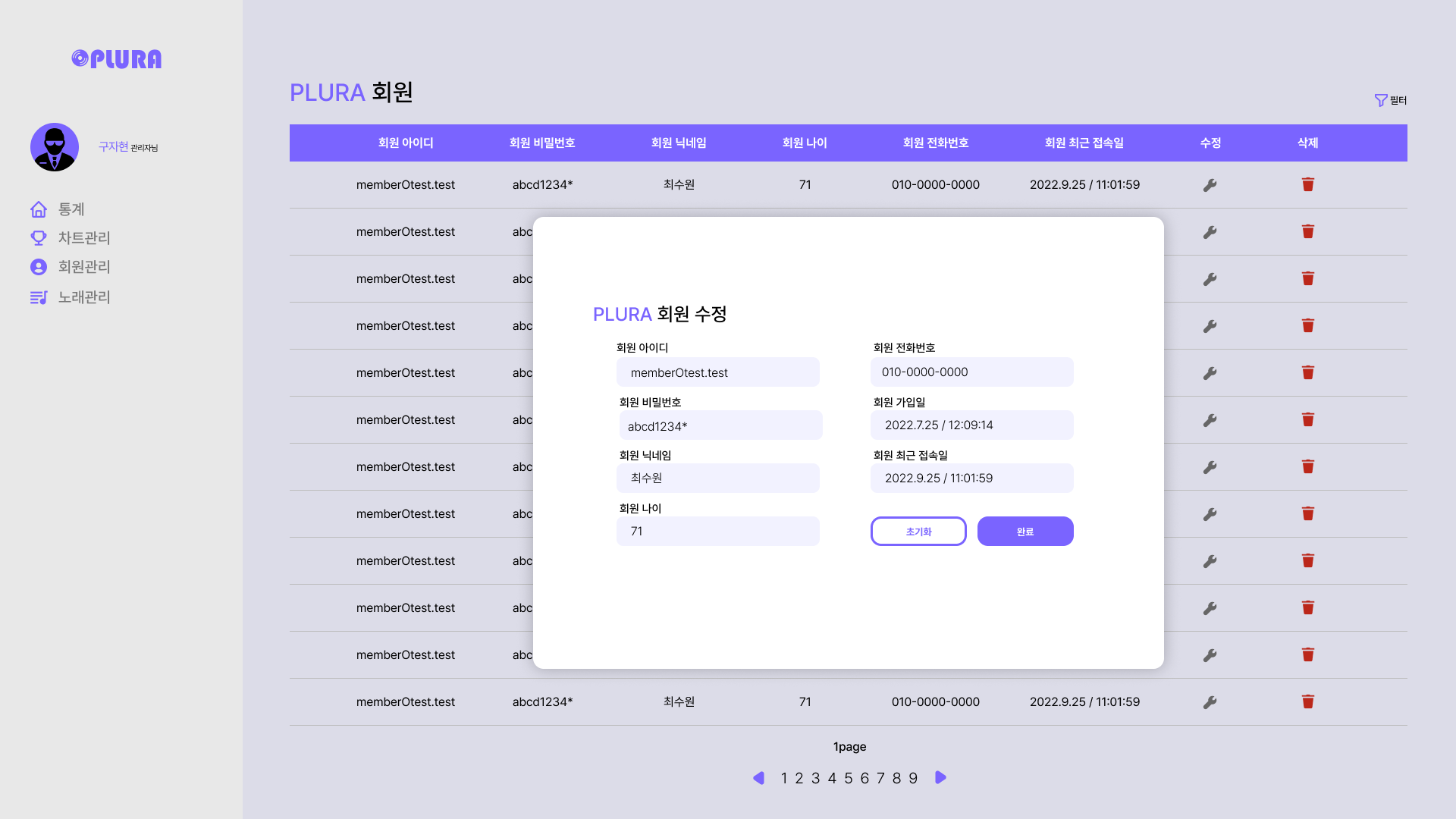
Task: Click the 회원 나이 age input field
Action: click(717, 531)
